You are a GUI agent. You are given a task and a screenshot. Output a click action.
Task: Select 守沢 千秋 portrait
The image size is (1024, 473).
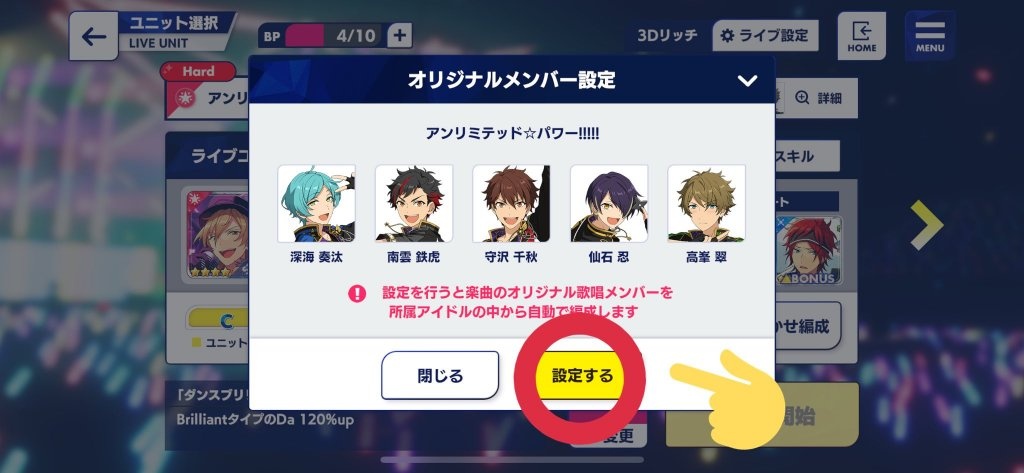pyautogui.click(x=511, y=204)
